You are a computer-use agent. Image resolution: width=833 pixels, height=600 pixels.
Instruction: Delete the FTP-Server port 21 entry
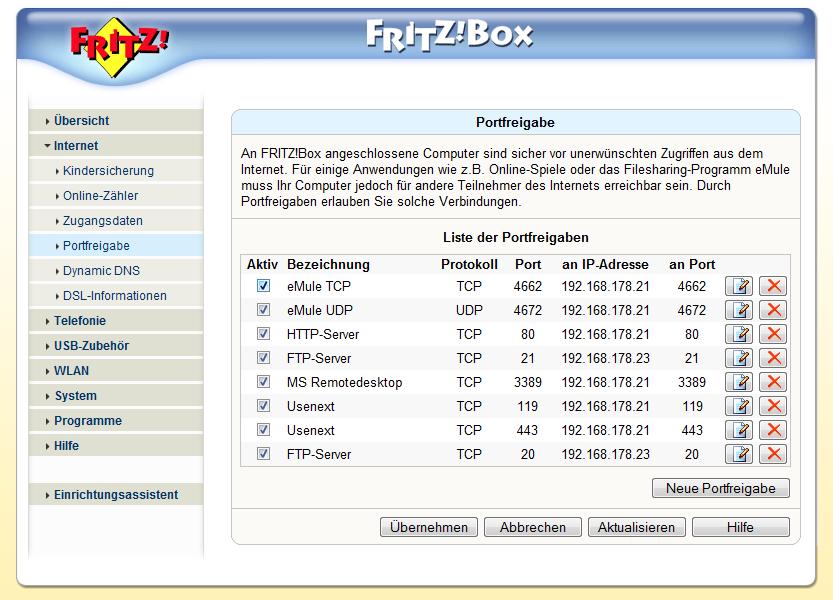773,358
